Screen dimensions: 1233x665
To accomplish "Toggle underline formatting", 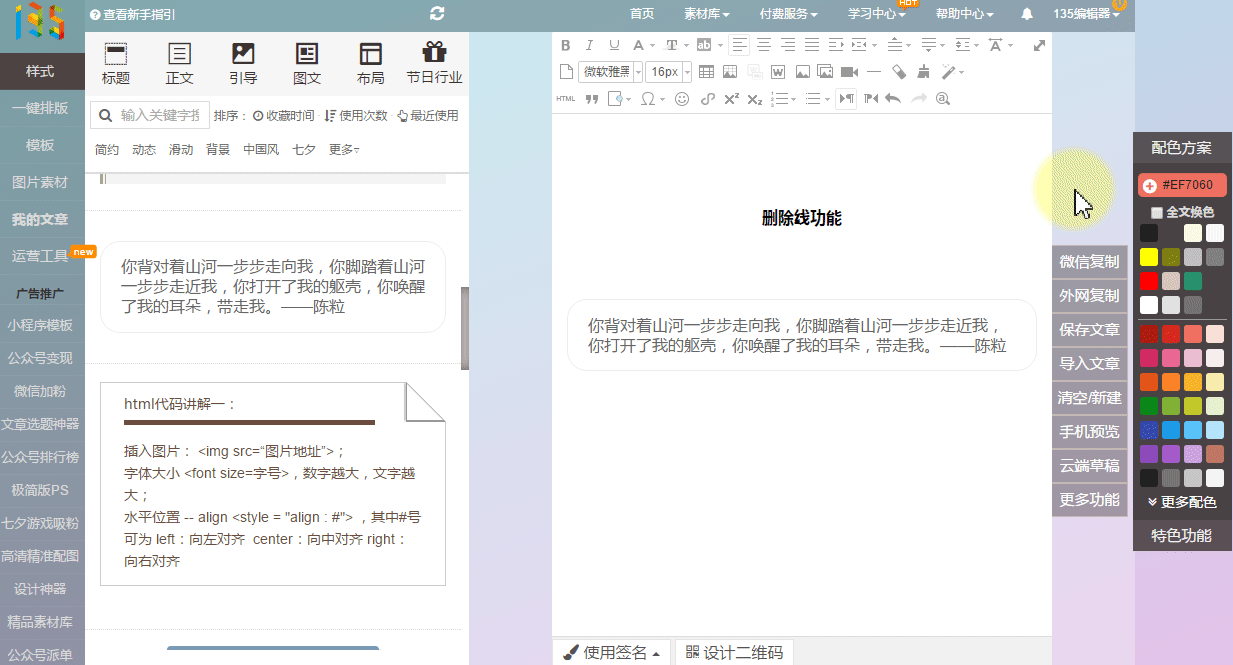I will 614,45.
